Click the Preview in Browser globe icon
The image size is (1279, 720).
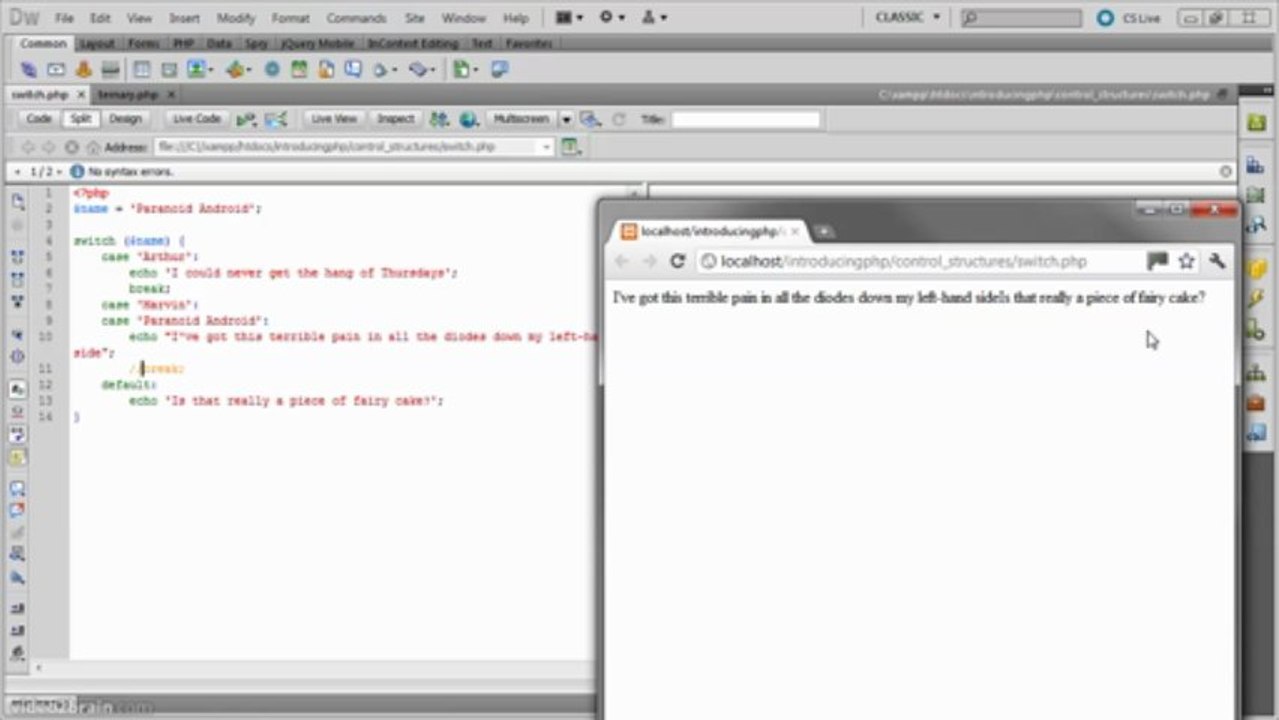[x=468, y=119]
